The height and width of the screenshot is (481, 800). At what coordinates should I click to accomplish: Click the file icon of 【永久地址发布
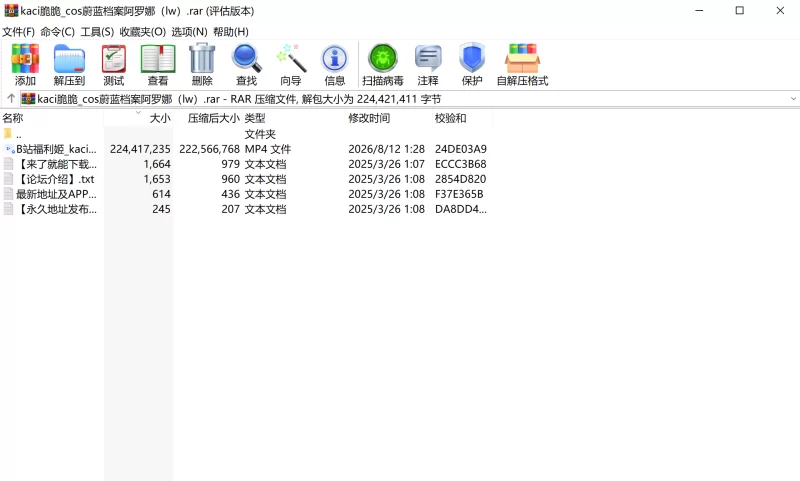point(9,209)
